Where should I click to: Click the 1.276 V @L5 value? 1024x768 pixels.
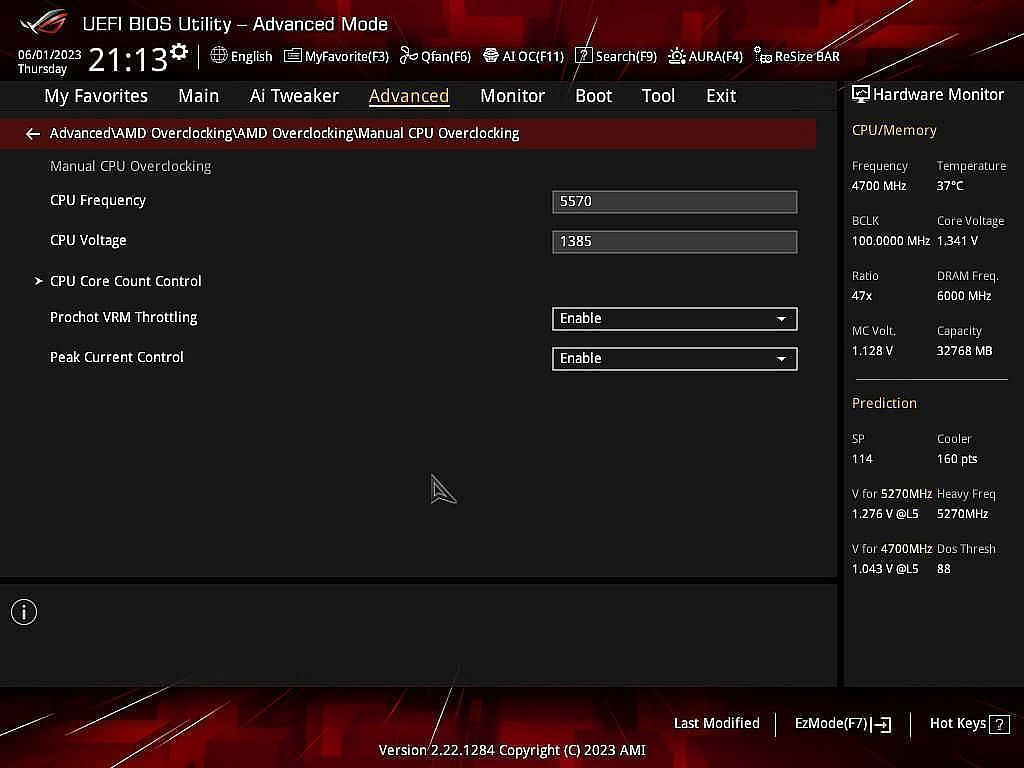(x=885, y=514)
